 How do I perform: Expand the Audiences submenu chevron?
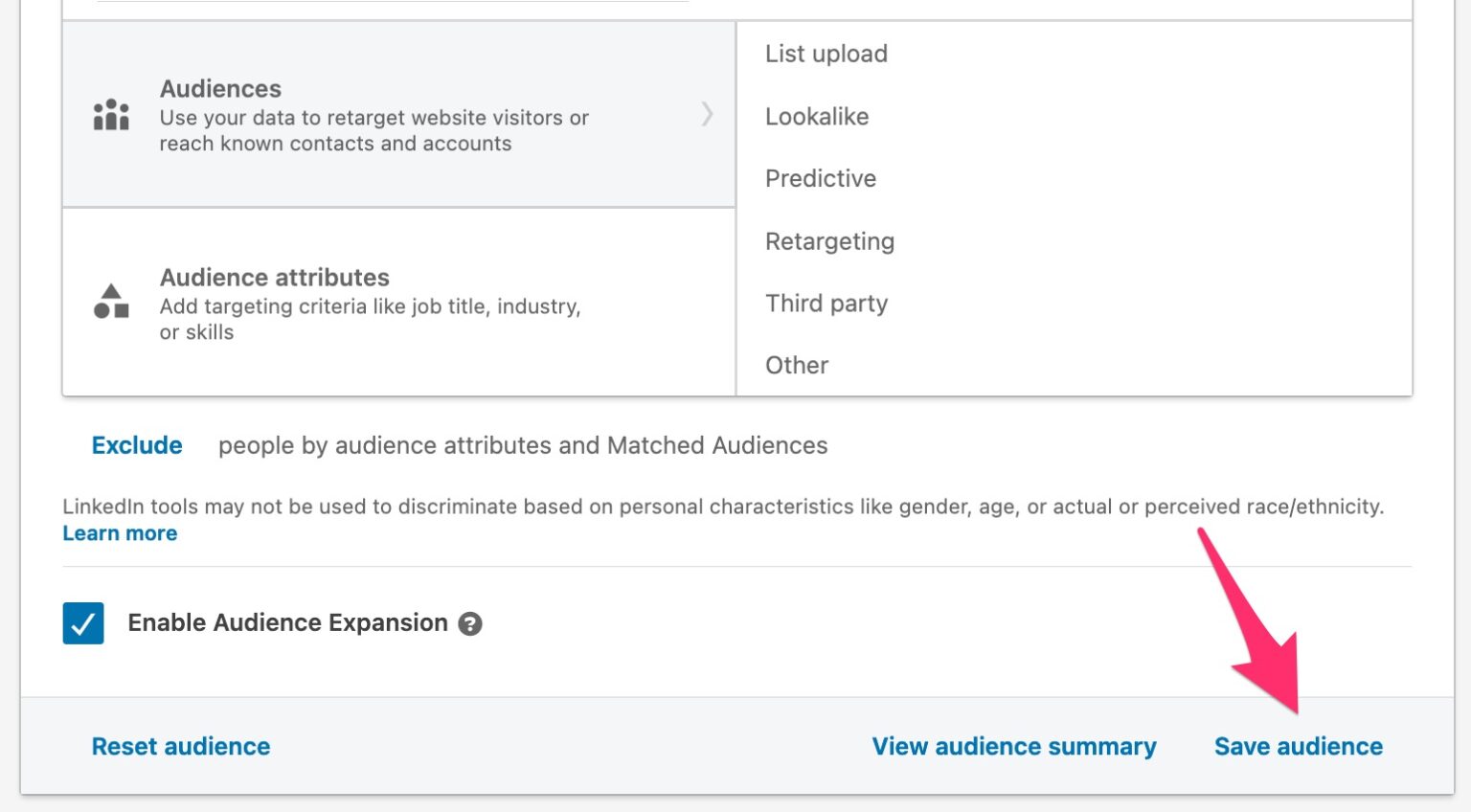pyautogui.click(x=707, y=114)
